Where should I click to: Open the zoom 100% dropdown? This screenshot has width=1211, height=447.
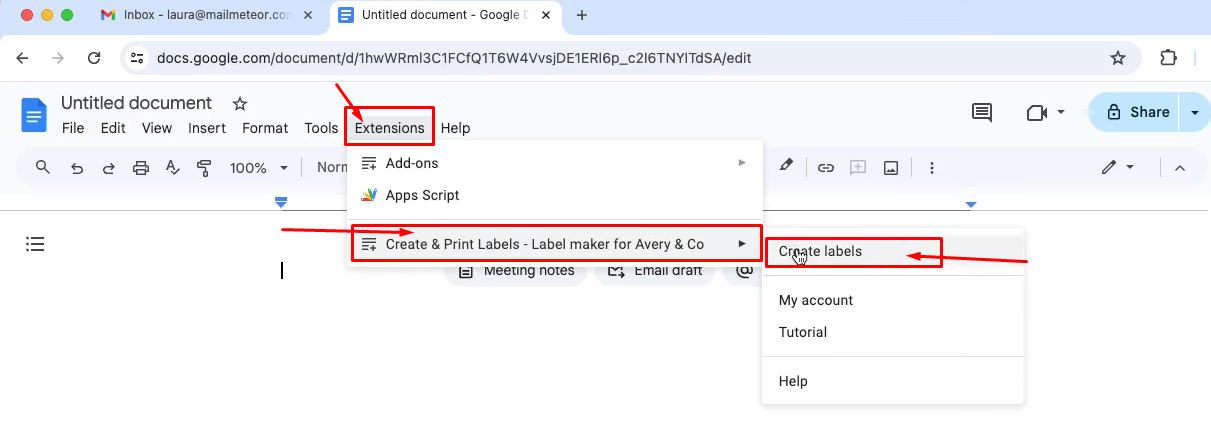[259, 168]
